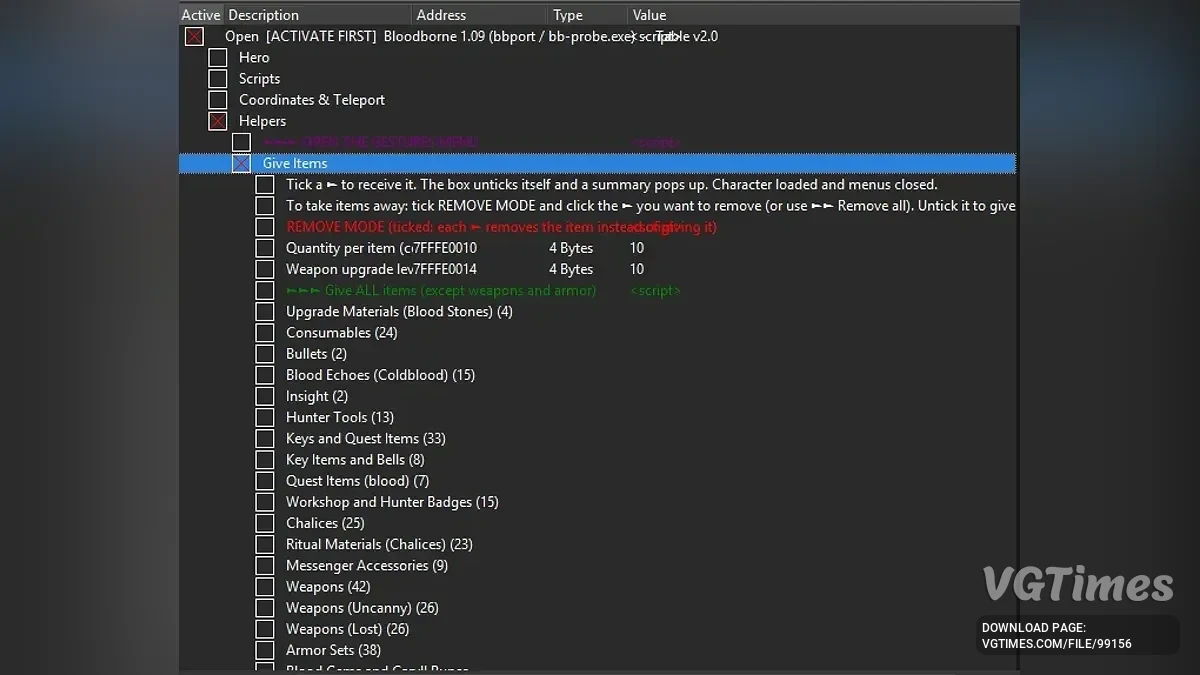
Task: Tick the Insight (2) checkbox
Action: point(264,396)
